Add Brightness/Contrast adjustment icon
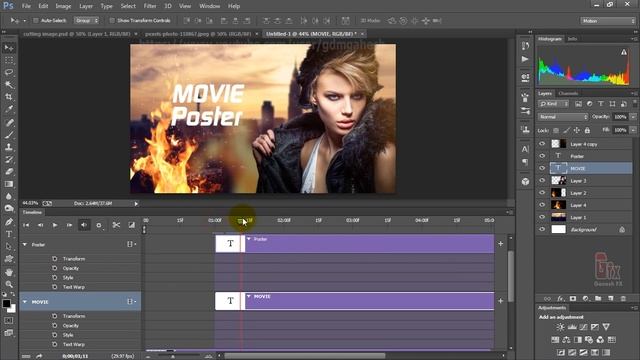The width and height of the screenshot is (640, 360). (560, 327)
